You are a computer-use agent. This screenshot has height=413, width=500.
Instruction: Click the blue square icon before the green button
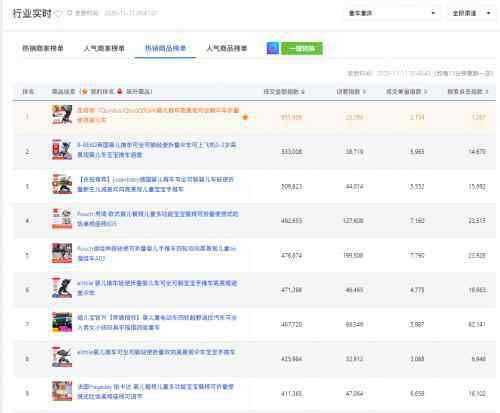[273, 48]
